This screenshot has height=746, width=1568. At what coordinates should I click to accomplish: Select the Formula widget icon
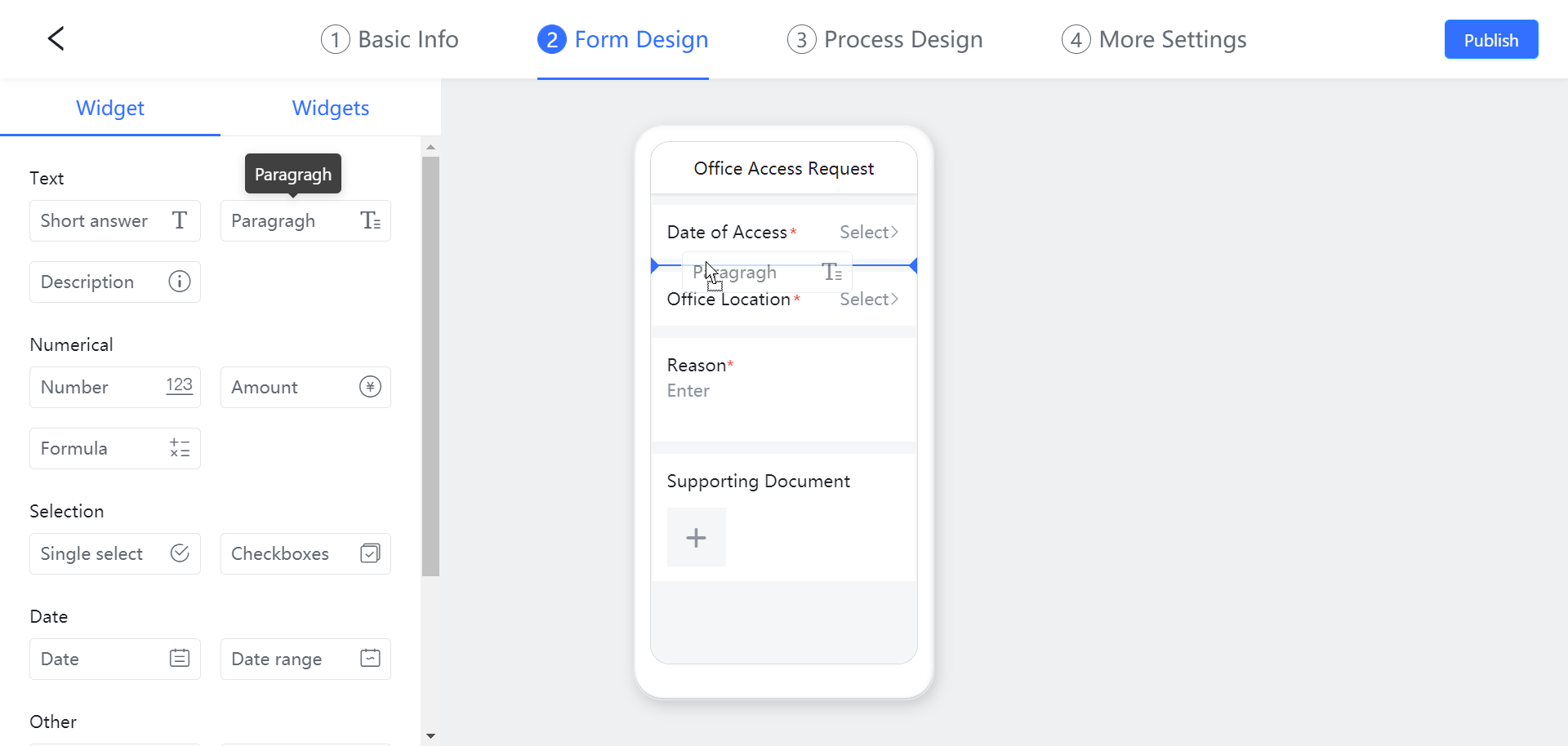tap(179, 447)
